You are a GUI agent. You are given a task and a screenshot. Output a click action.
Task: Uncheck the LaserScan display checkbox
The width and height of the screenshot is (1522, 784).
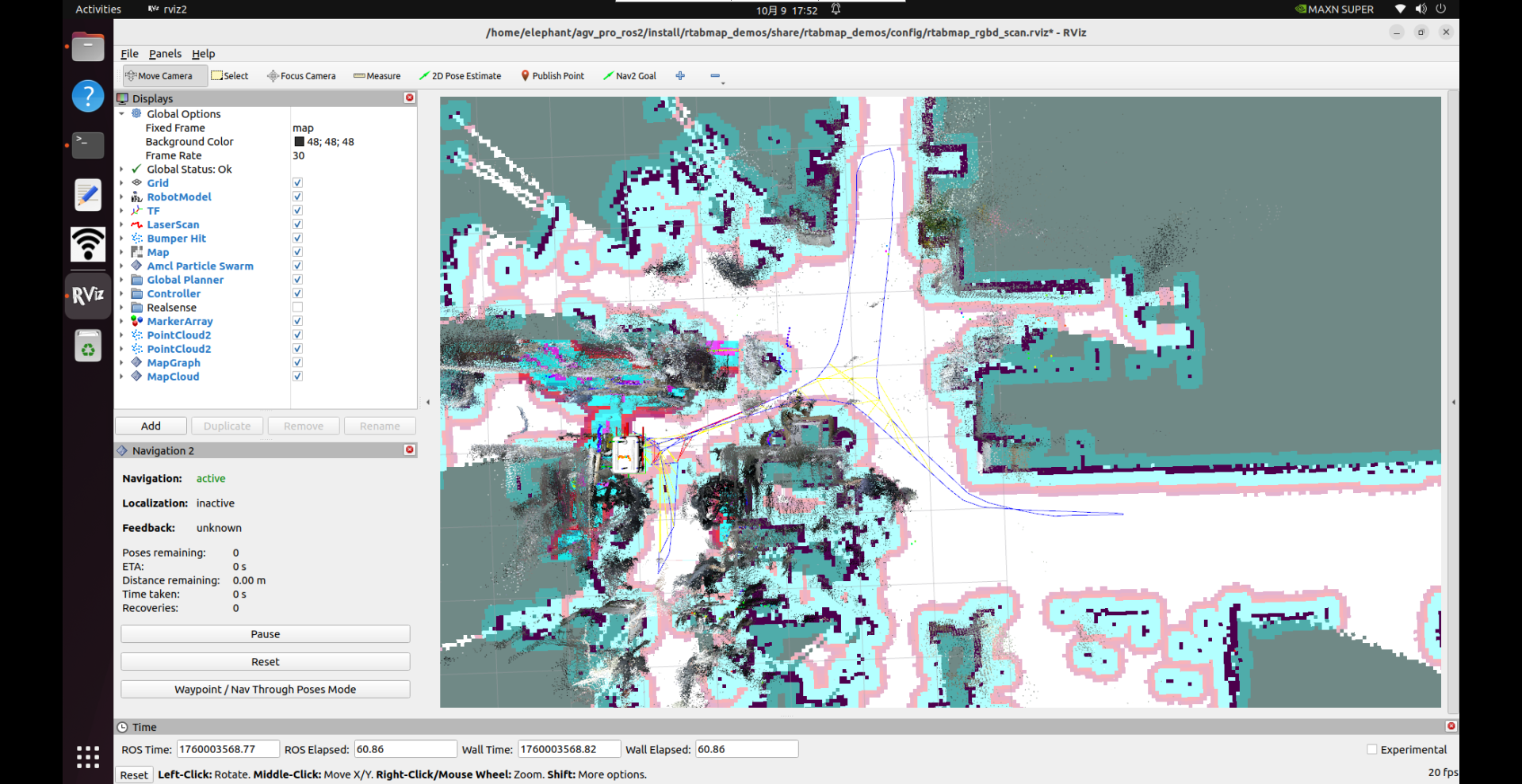(297, 224)
